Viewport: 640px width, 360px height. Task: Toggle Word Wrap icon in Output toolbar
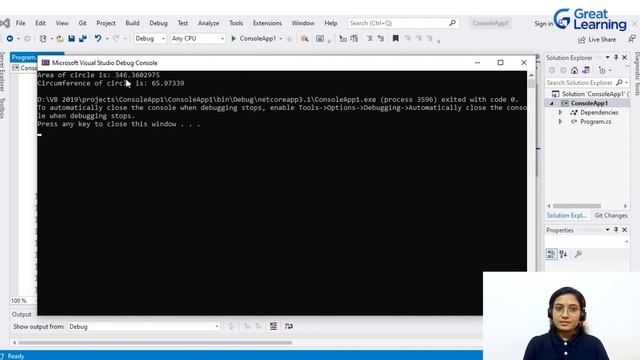289,326
